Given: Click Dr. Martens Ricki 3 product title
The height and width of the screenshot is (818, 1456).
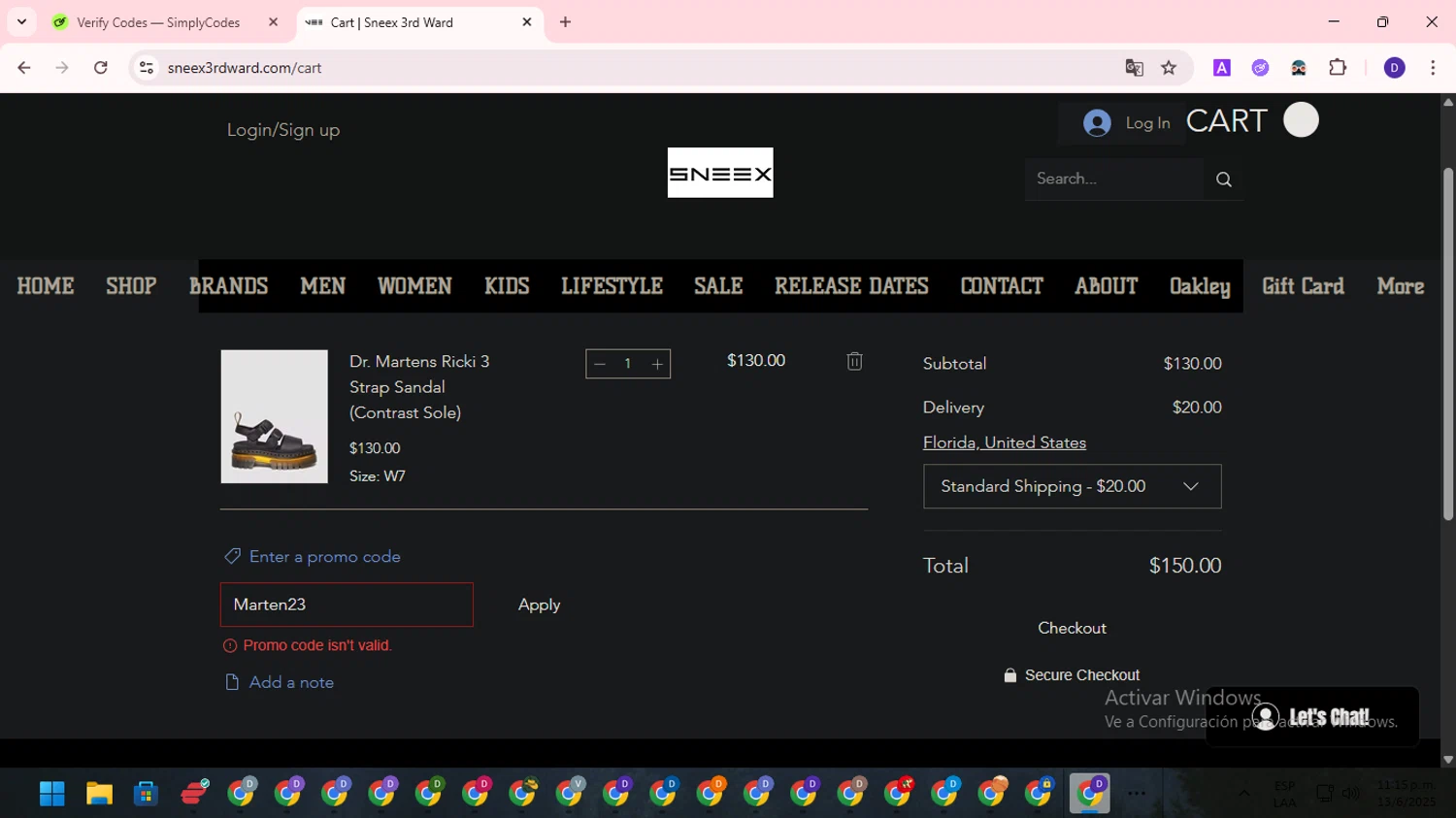Looking at the screenshot, I should click(419, 387).
